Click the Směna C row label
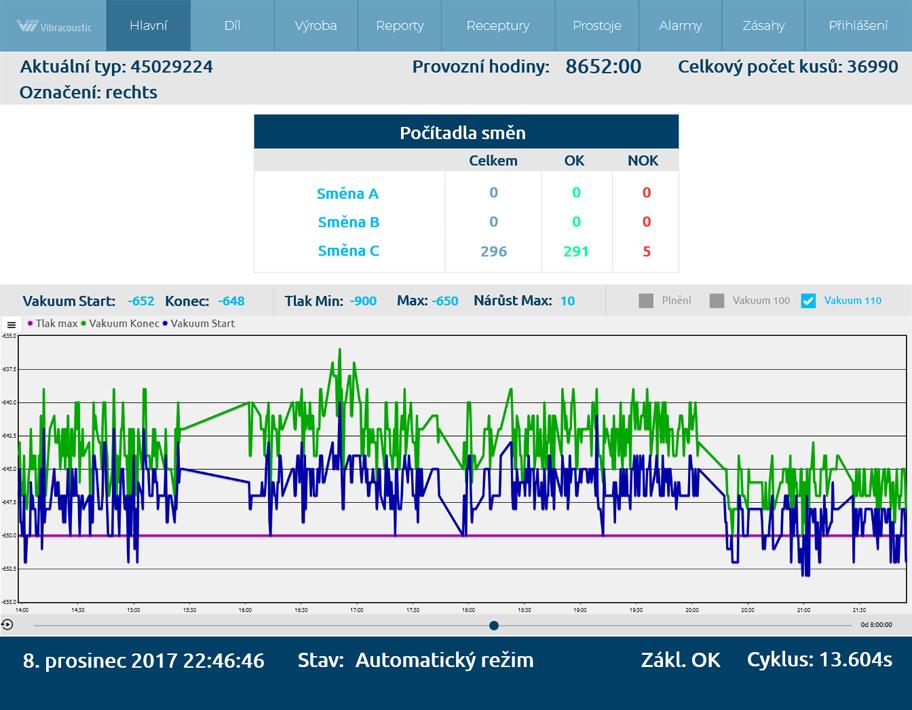912x710 pixels. point(348,251)
